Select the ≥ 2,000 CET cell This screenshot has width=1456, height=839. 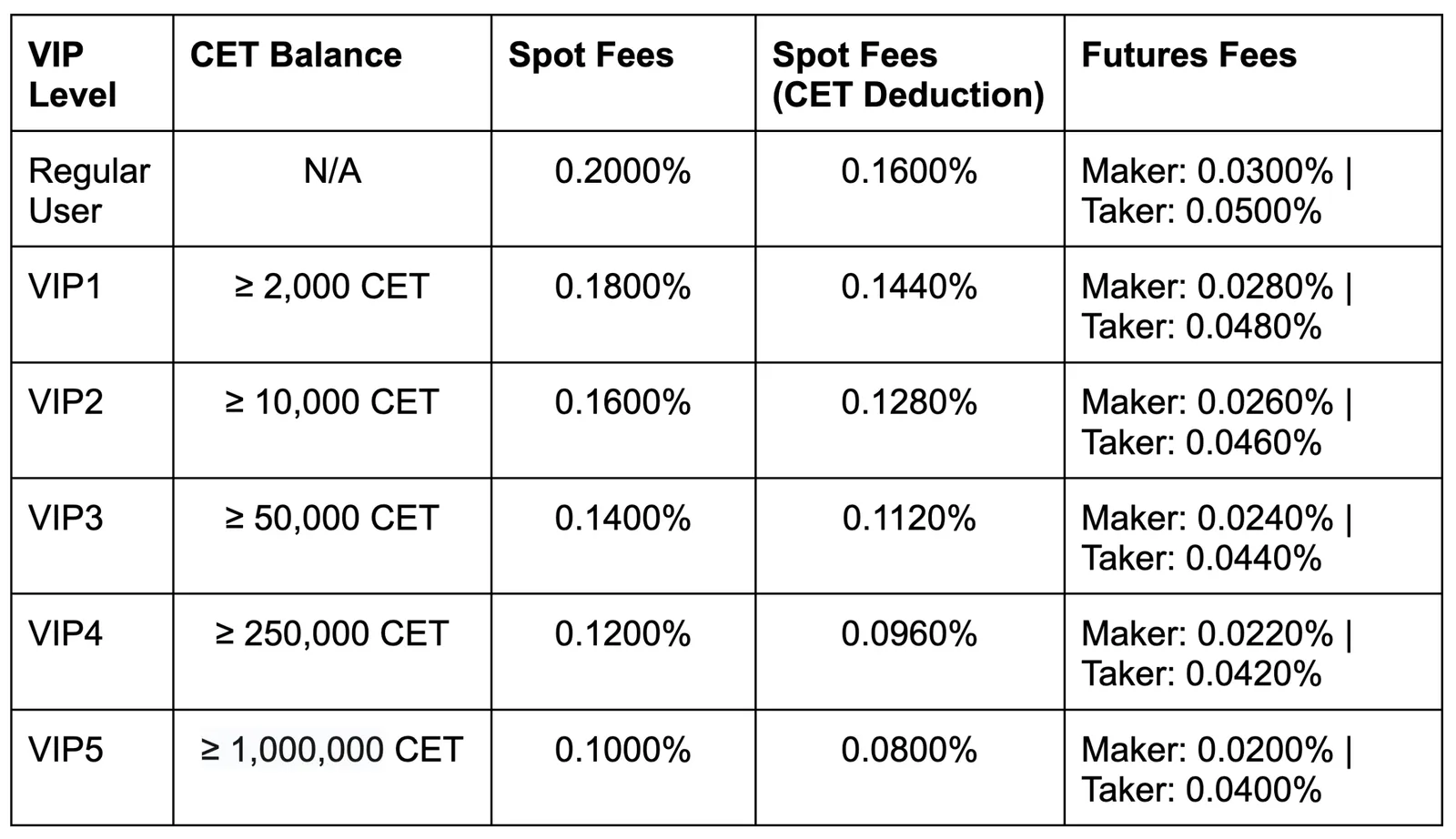click(x=332, y=304)
